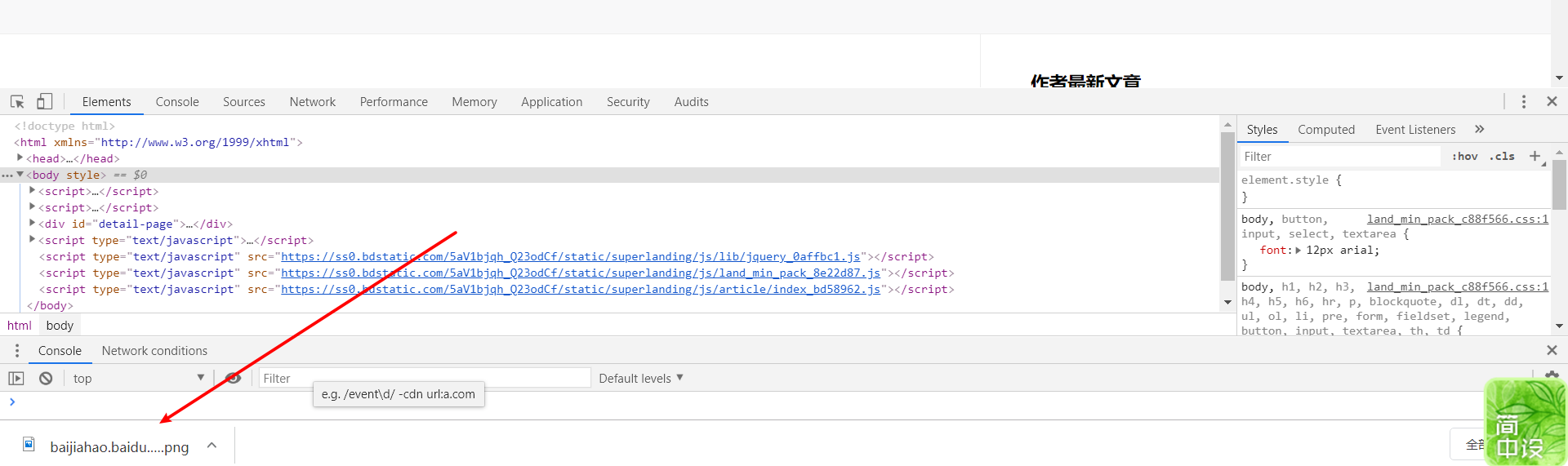Viewport: 1568px width, 466px height.
Task: Toggle the :hov element state option
Action: click(1464, 156)
